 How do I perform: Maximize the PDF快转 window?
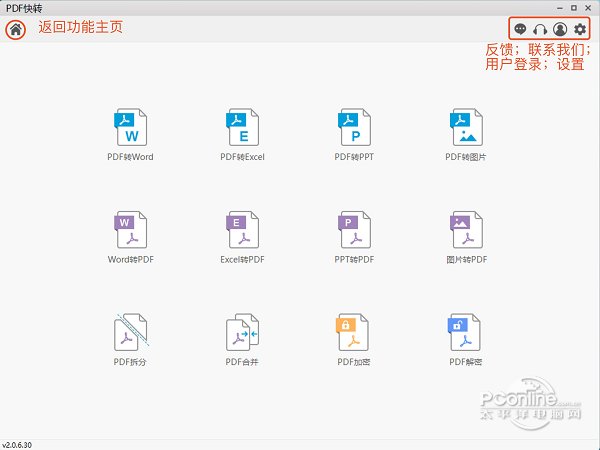tap(572, 8)
